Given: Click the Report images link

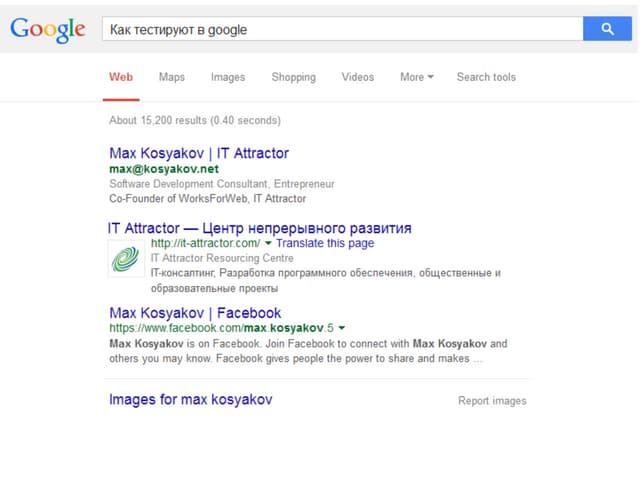Looking at the screenshot, I should (492, 401).
